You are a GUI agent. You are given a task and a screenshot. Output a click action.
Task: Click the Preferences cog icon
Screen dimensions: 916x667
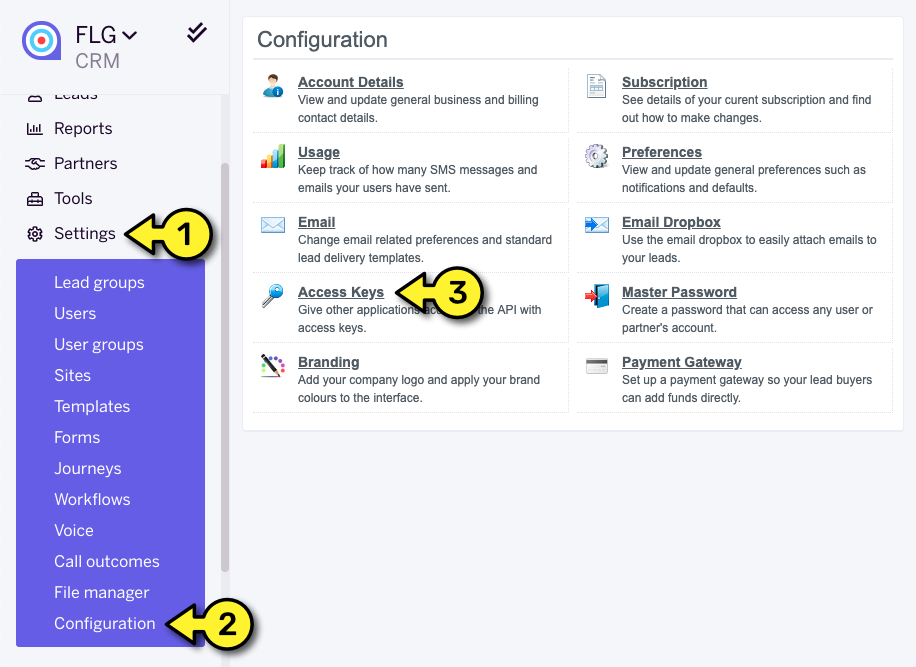tap(596, 157)
